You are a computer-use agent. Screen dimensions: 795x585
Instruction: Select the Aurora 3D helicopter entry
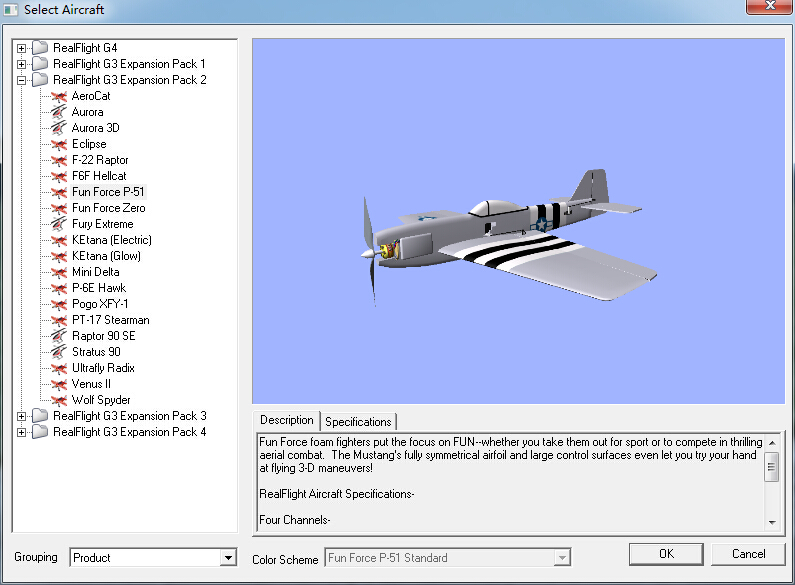pyautogui.click(x=95, y=128)
